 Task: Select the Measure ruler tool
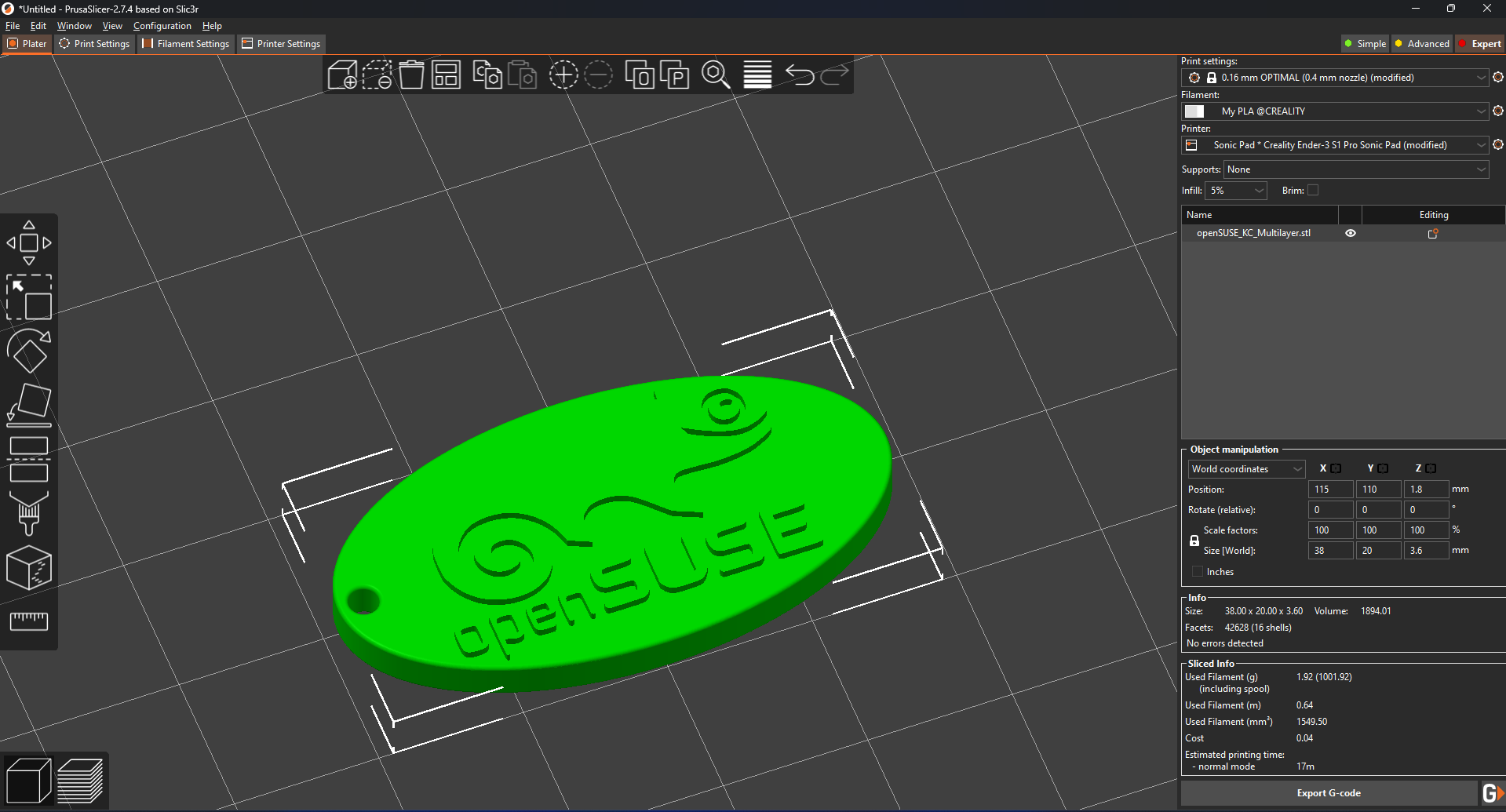[x=29, y=621]
